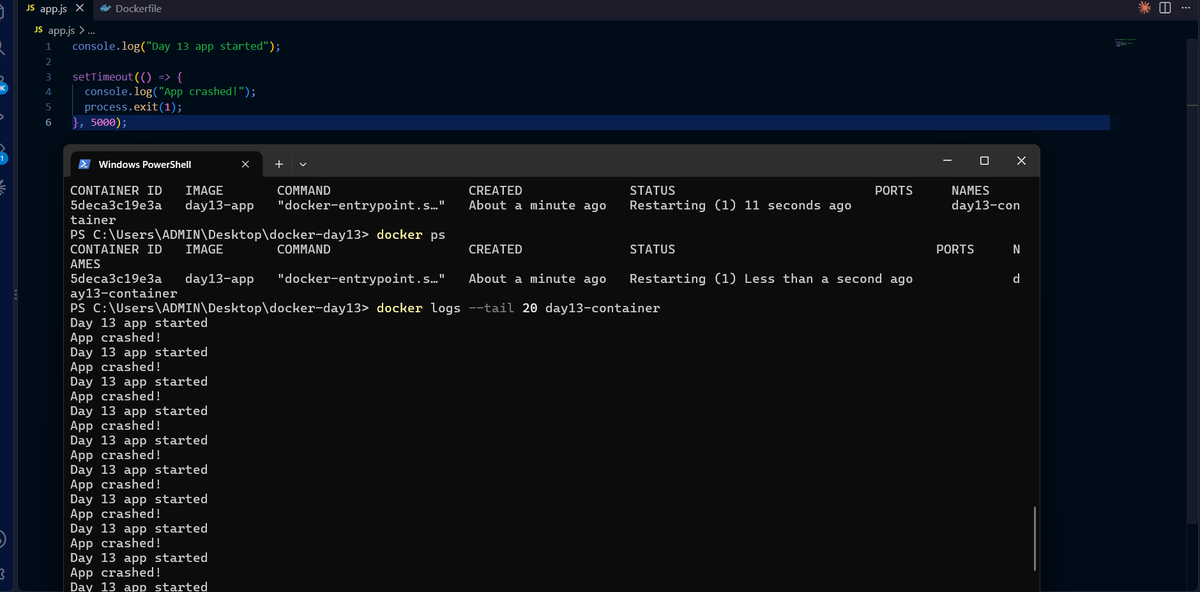
Task: Click the 'docker ps' command text
Action: pos(410,234)
